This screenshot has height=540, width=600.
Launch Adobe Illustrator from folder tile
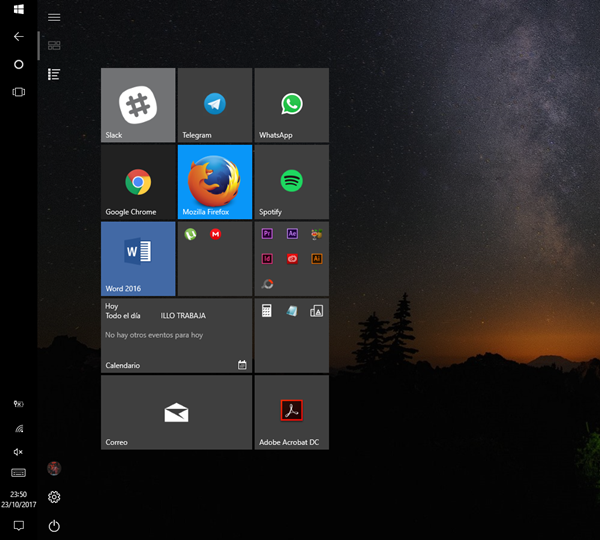pos(317,258)
